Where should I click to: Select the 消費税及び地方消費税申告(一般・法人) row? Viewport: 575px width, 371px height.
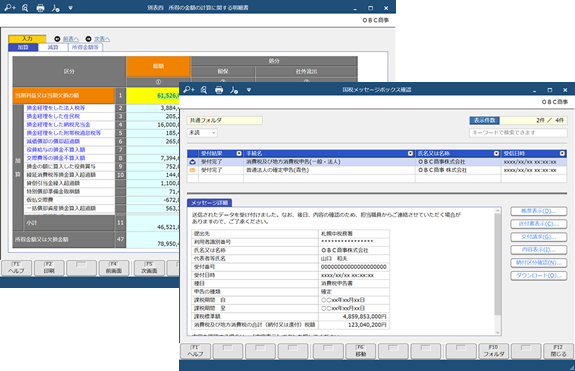[x=377, y=162]
